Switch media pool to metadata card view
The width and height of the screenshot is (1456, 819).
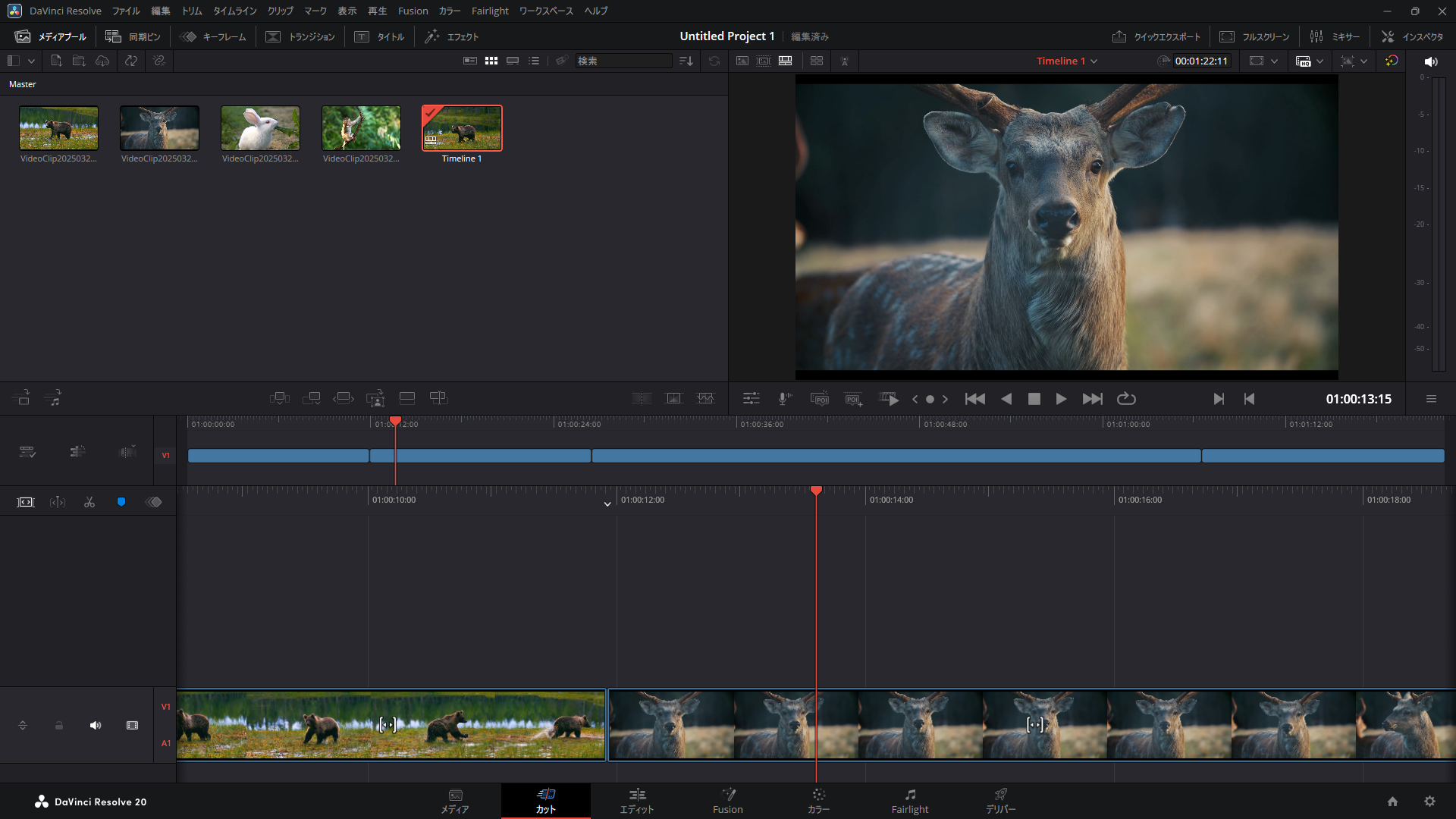click(x=470, y=61)
